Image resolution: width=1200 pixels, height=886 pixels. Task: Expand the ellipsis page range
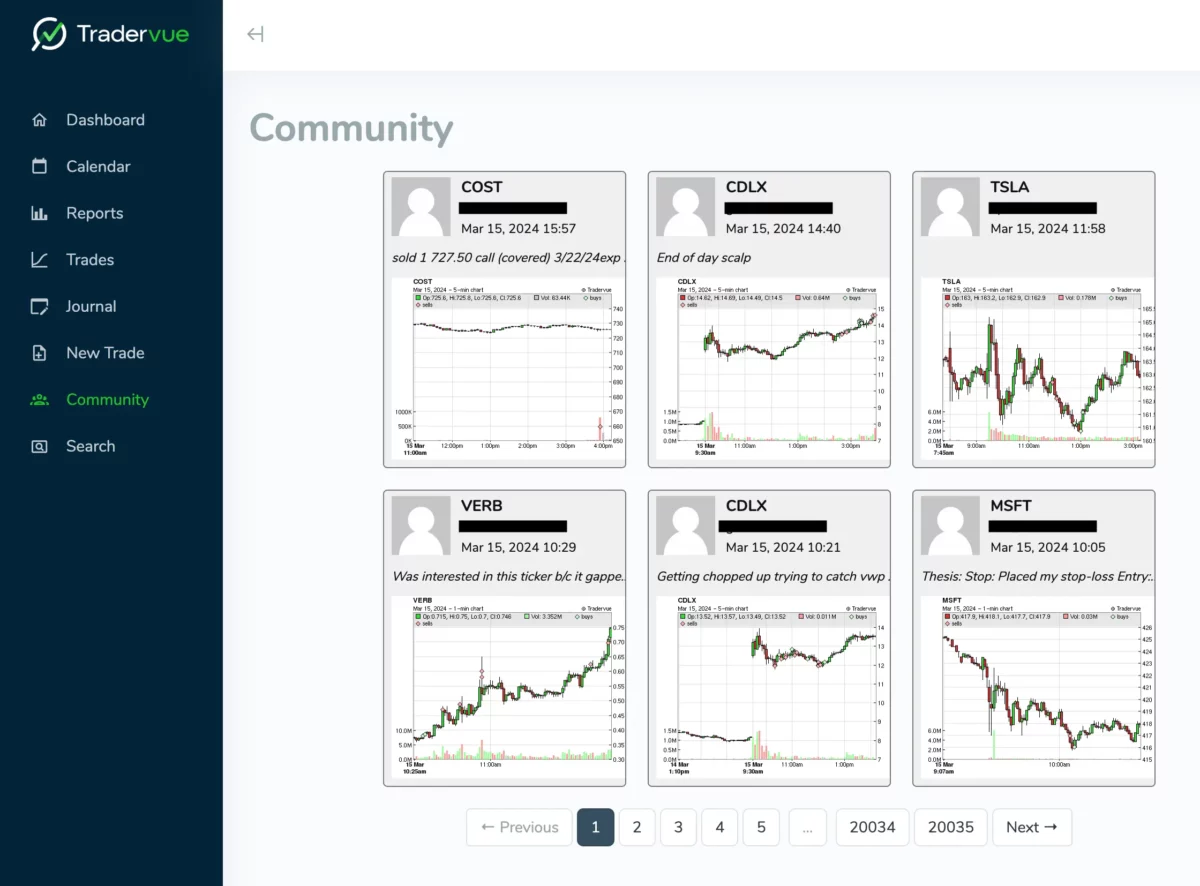[807, 827]
